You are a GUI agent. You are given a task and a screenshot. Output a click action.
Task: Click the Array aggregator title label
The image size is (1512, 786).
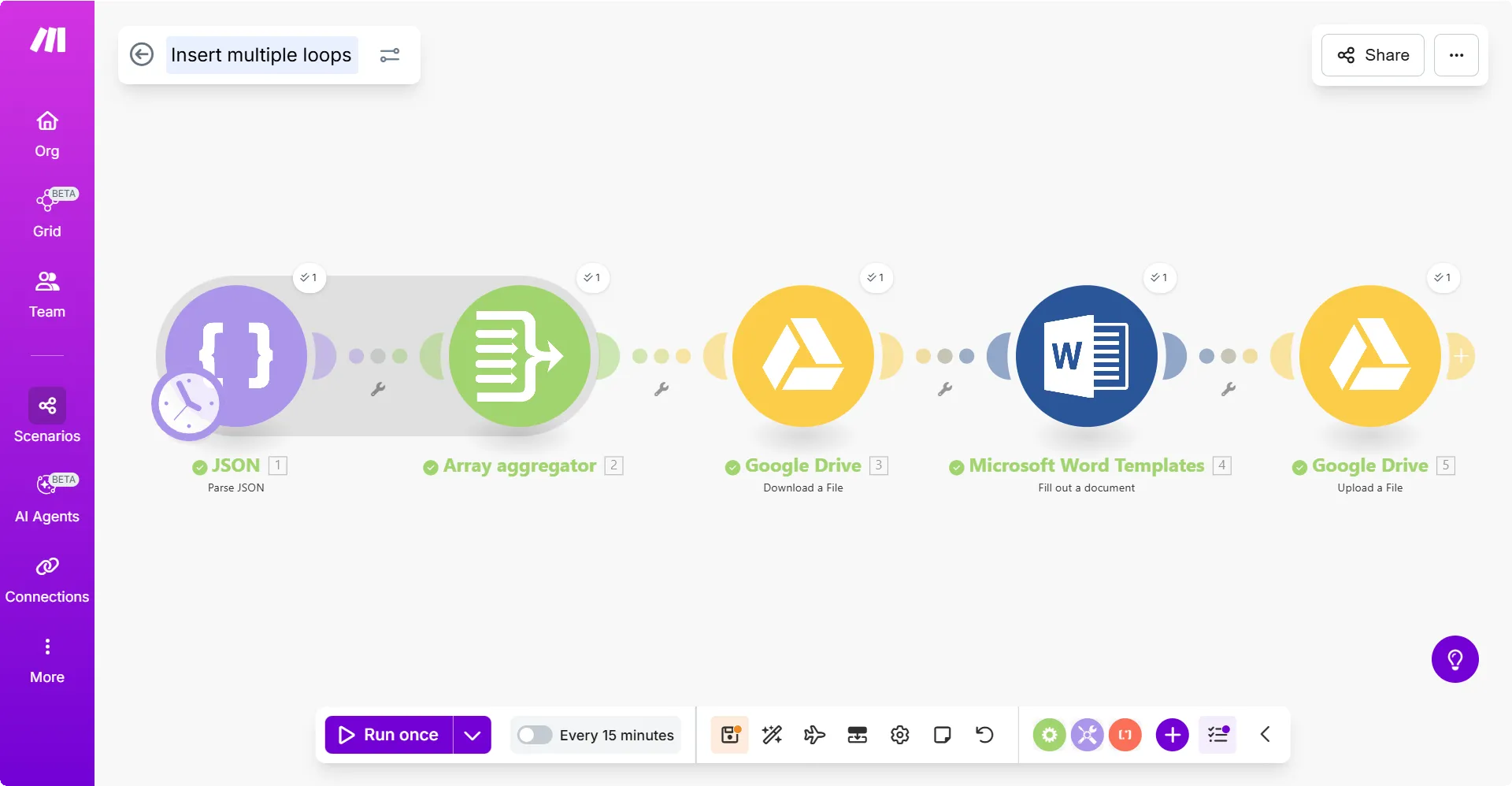[x=520, y=465]
